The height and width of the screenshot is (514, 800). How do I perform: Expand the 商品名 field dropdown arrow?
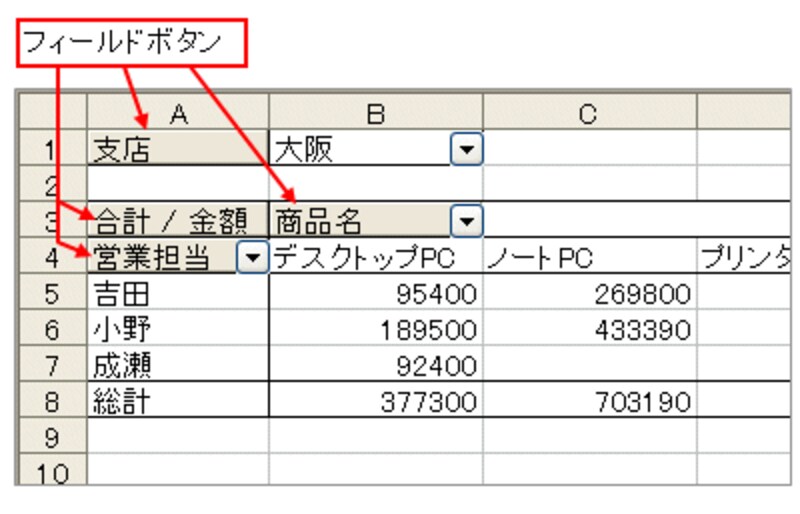[465, 220]
